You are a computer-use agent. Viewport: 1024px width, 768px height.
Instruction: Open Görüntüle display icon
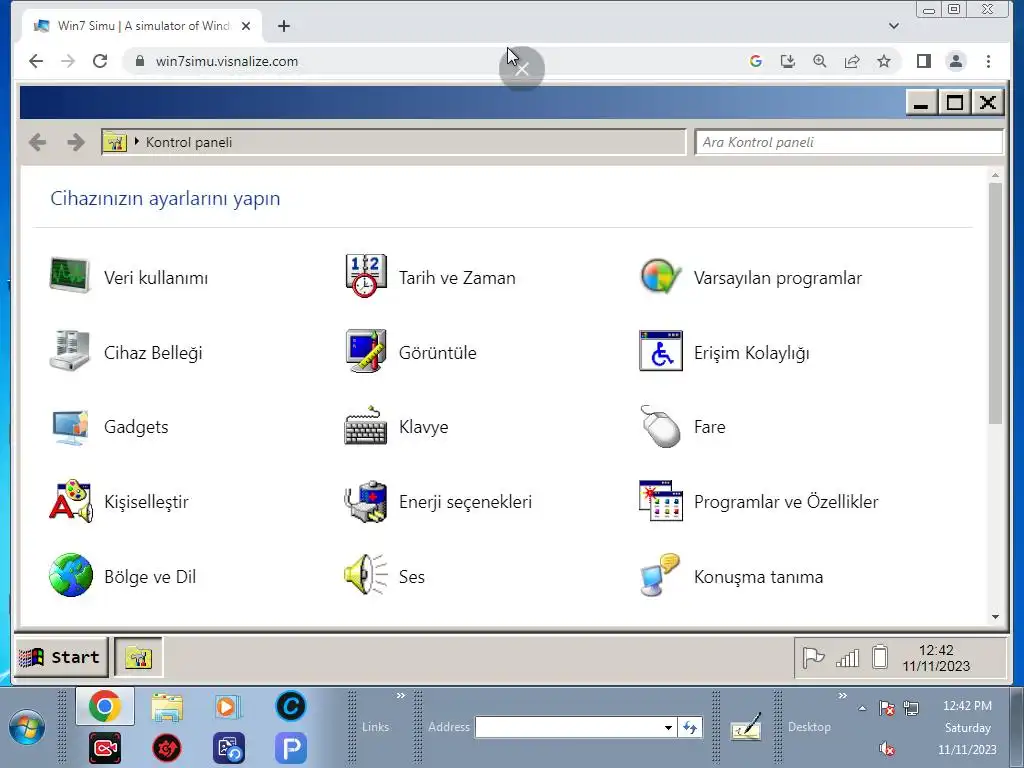(366, 351)
